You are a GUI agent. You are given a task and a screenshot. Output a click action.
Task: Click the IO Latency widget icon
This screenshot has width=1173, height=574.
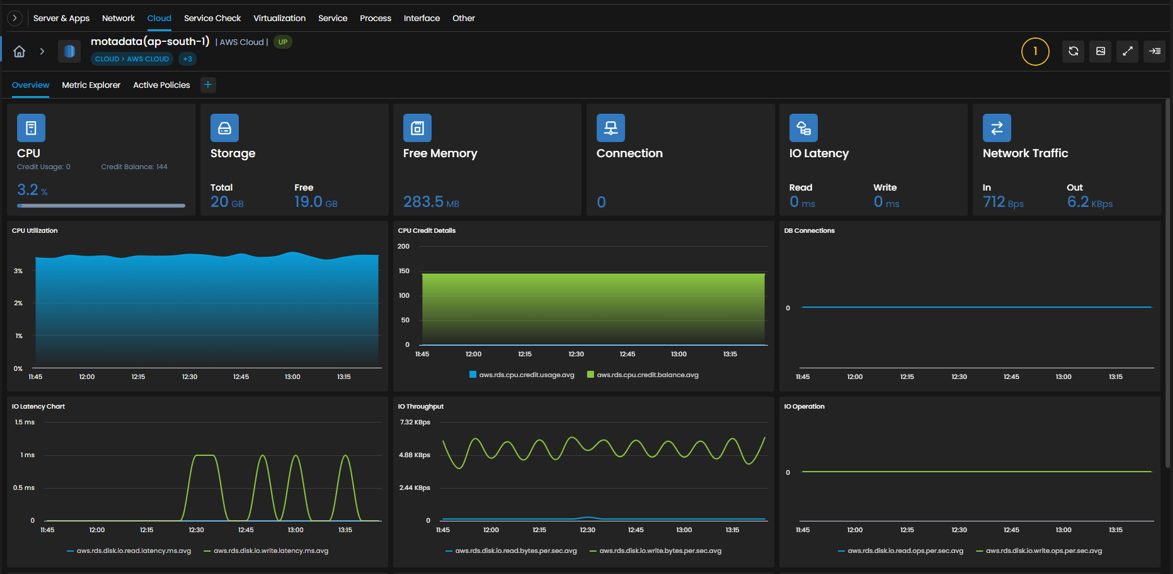click(x=803, y=128)
